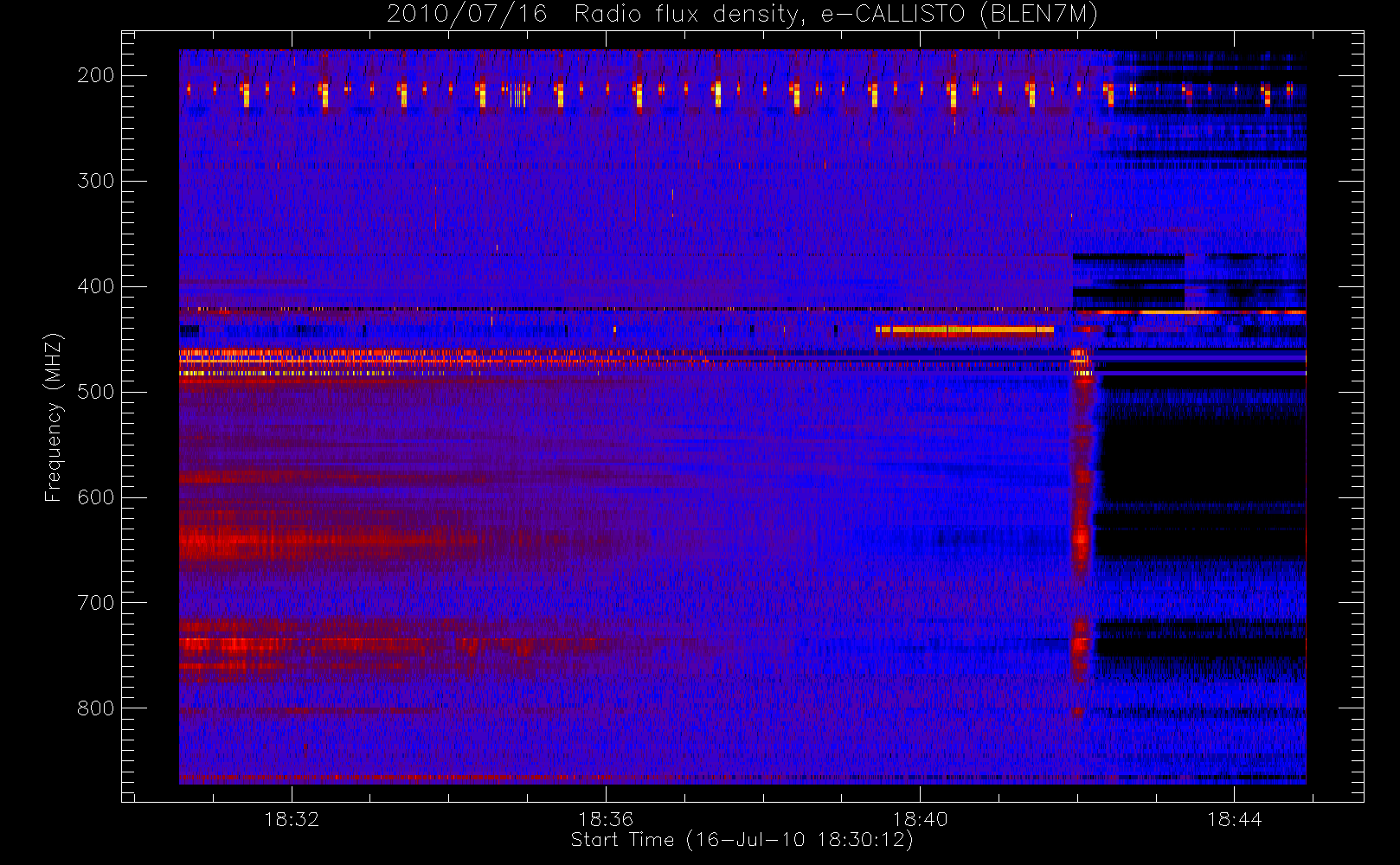
Task: Click the 18:44 time tick label
Action: click(1234, 819)
